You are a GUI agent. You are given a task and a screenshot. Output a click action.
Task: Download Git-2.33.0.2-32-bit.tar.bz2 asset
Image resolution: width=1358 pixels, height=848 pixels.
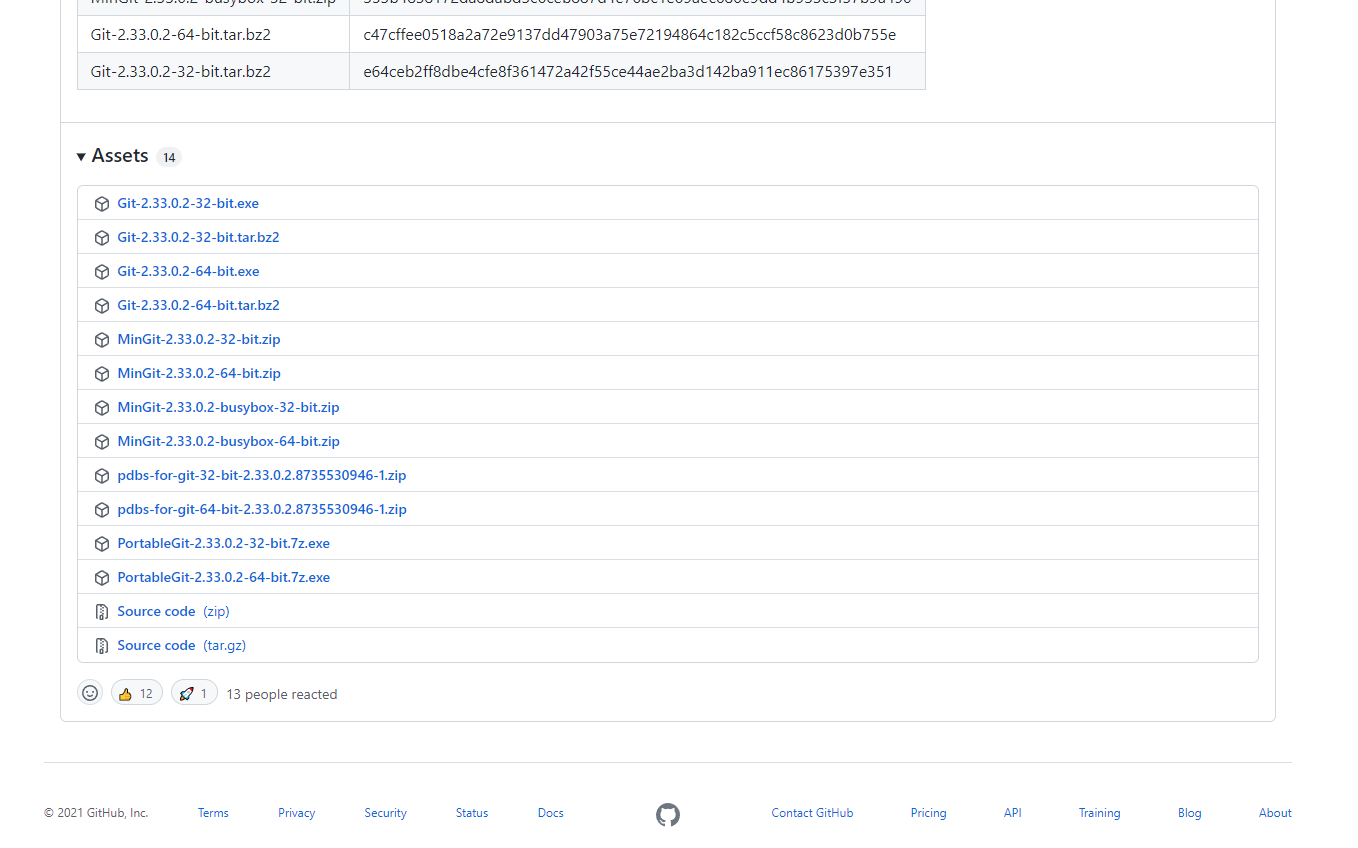(x=198, y=237)
